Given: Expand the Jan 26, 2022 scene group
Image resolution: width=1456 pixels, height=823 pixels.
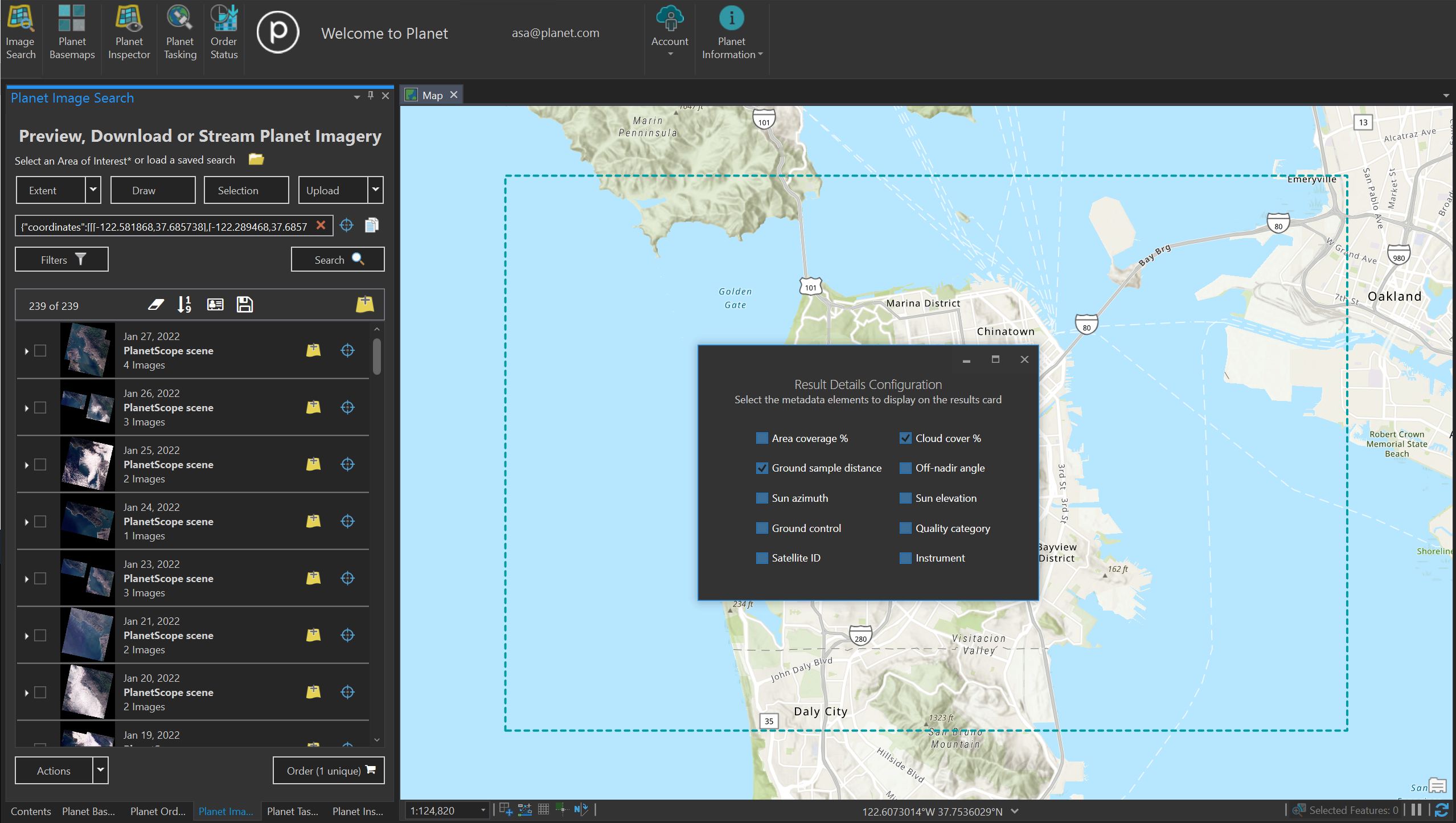Looking at the screenshot, I should click(26, 408).
